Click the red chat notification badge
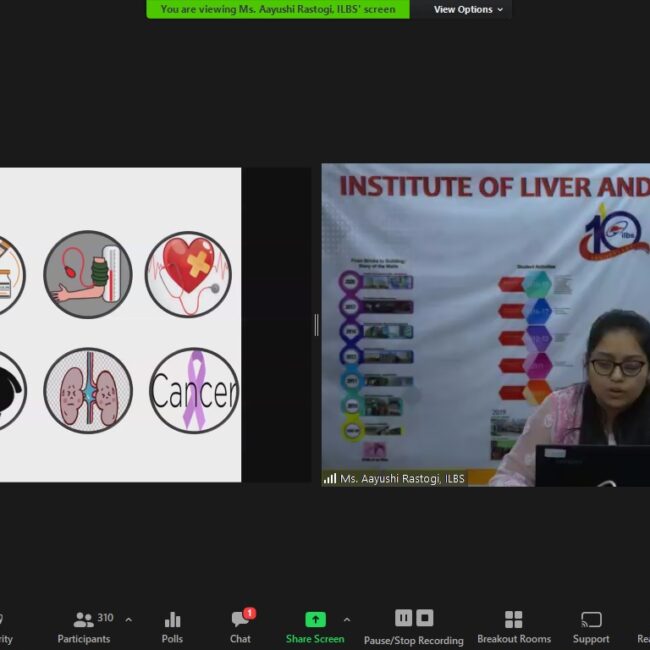The image size is (650, 650). point(249,613)
